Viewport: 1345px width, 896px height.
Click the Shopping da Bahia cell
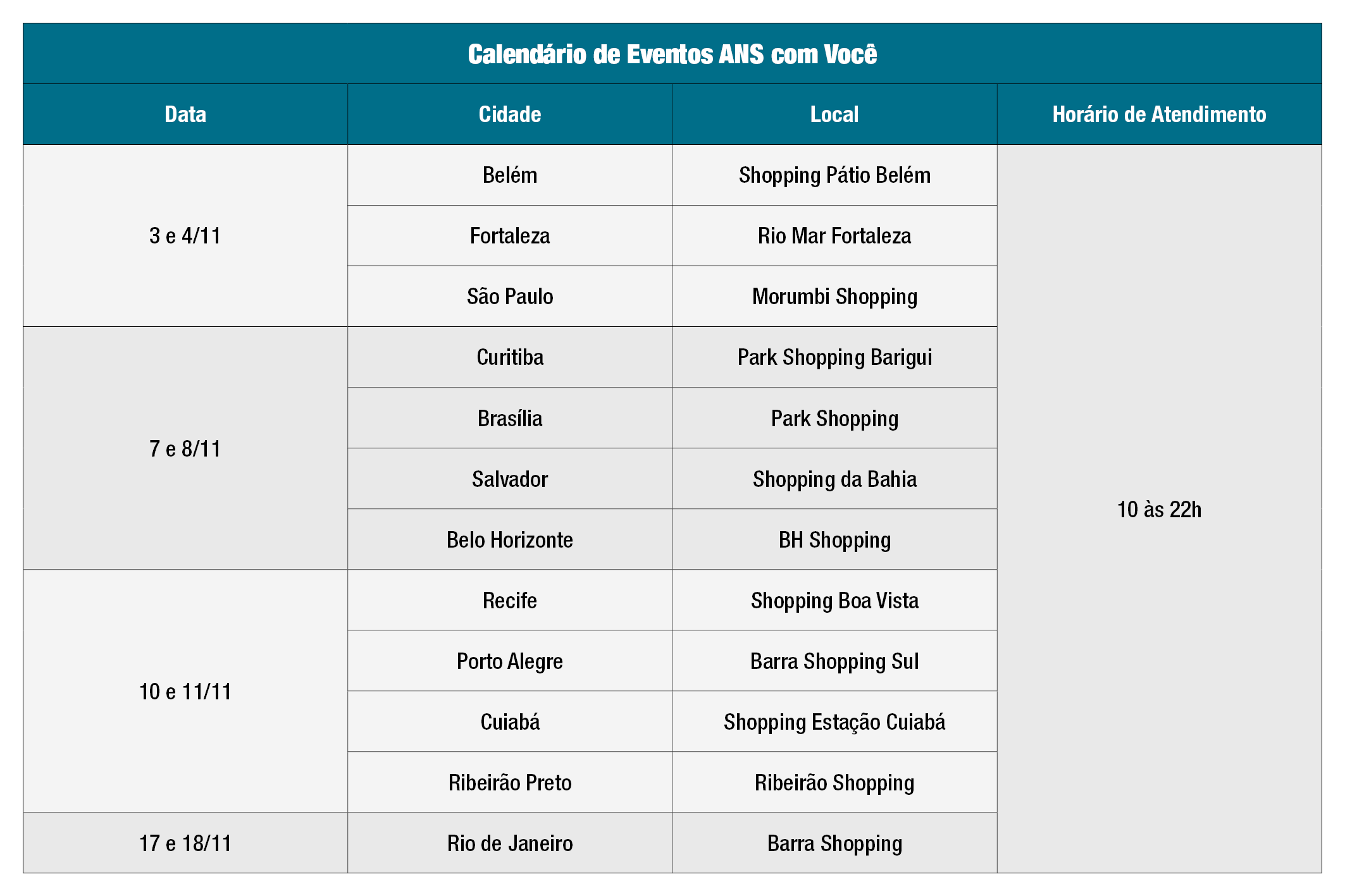(834, 479)
